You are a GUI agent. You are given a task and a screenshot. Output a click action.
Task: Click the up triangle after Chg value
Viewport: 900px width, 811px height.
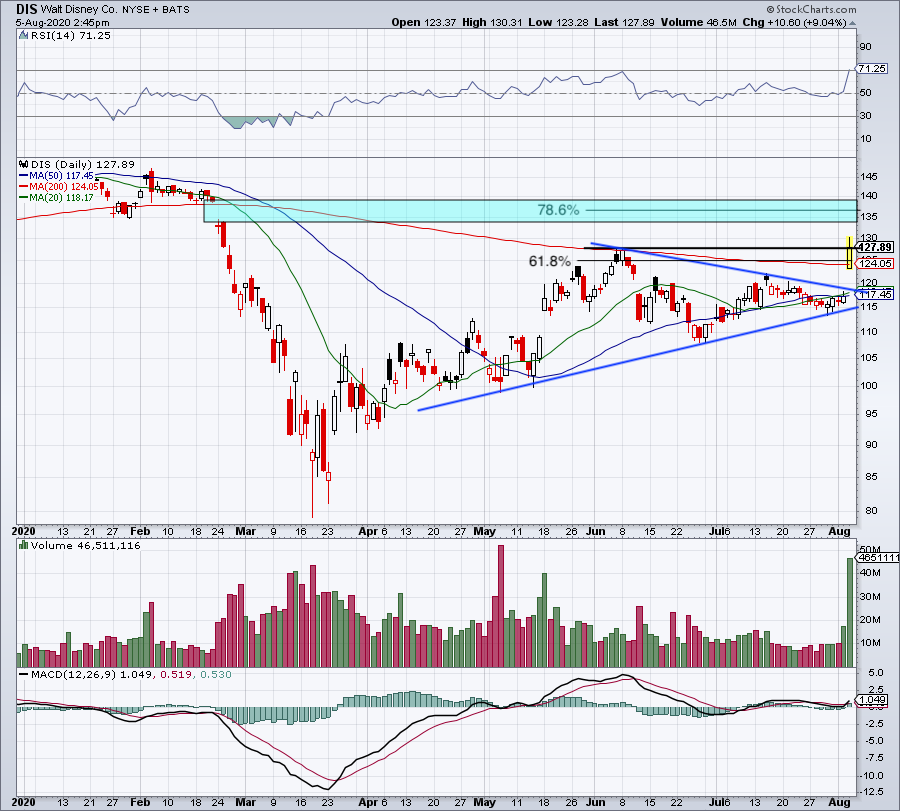[852, 23]
